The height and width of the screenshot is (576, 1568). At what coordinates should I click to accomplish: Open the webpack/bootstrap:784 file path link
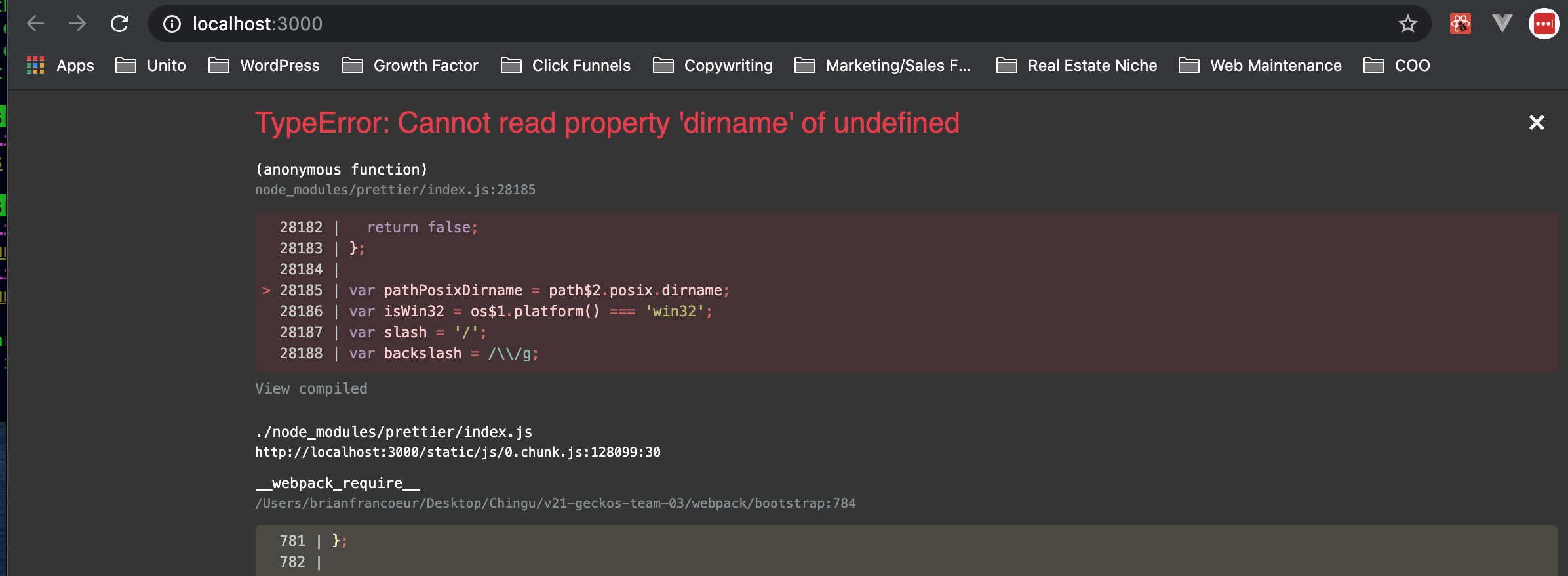[x=555, y=503]
